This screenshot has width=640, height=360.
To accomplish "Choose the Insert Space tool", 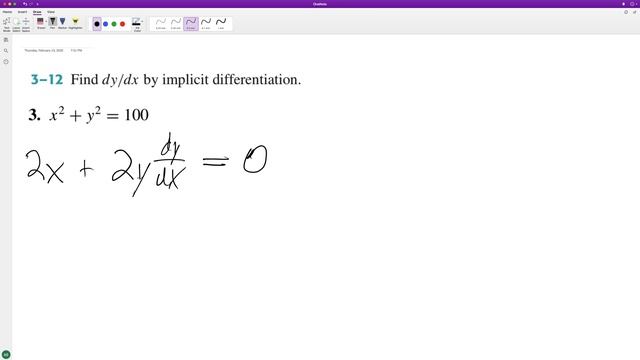I will point(26,24).
